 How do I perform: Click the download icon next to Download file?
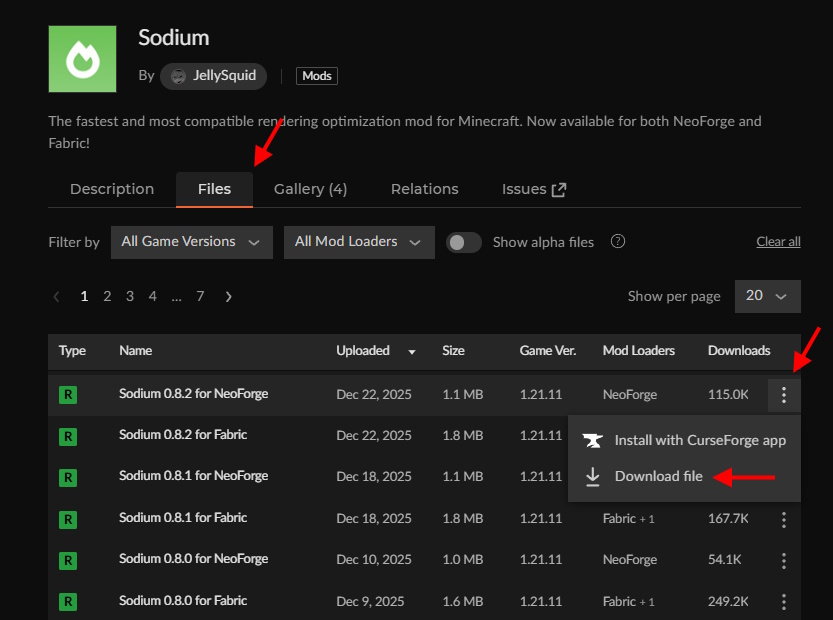(x=592, y=476)
